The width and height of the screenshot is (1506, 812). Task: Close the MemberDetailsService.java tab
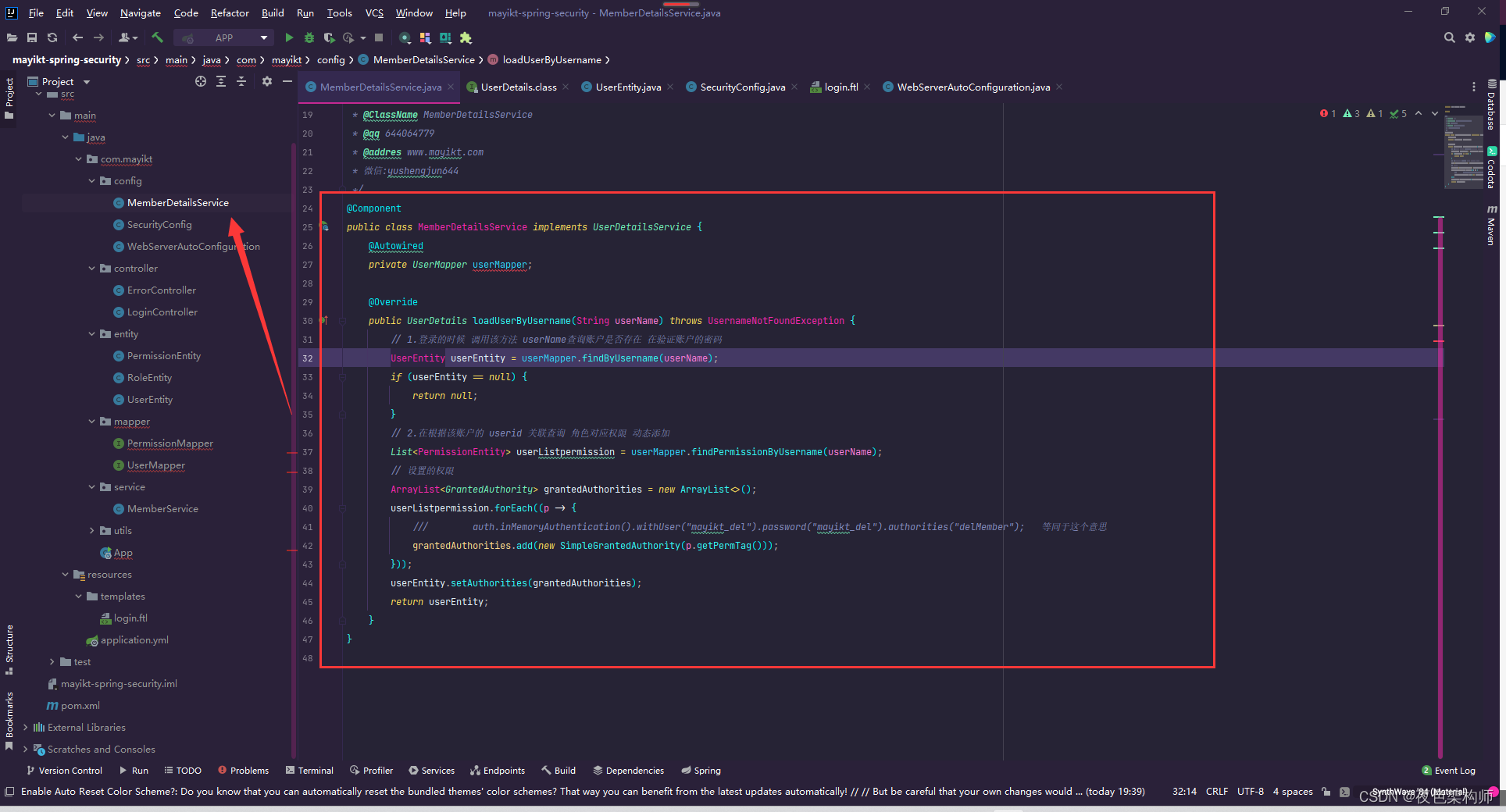451,87
